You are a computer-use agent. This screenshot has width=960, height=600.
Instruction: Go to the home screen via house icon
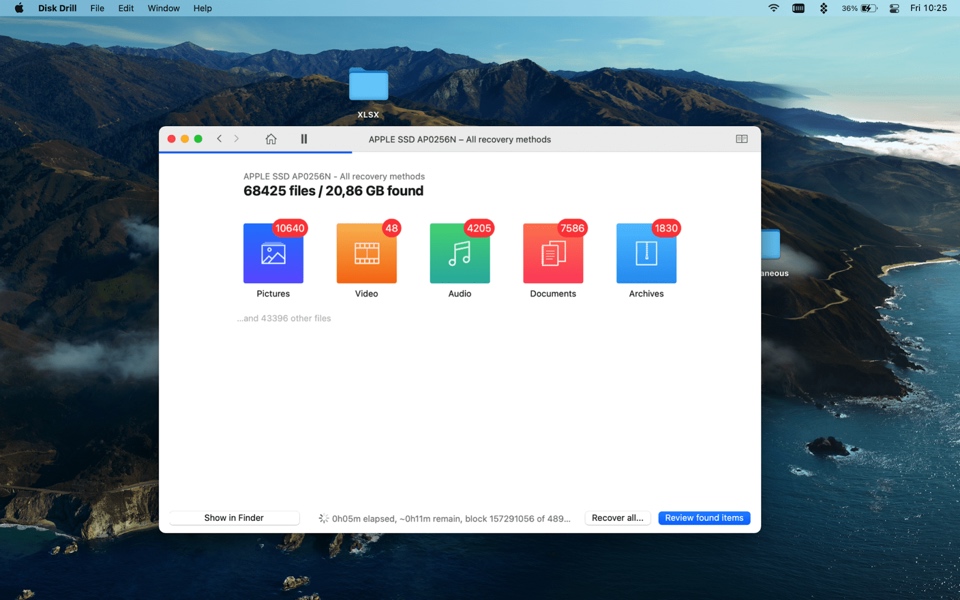[271, 139]
